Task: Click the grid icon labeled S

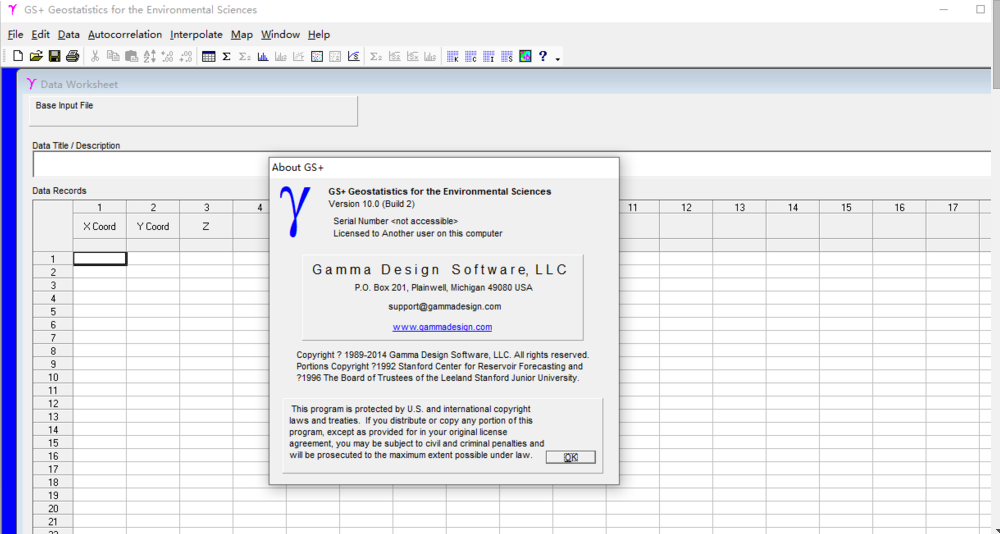Action: pyautogui.click(x=507, y=56)
